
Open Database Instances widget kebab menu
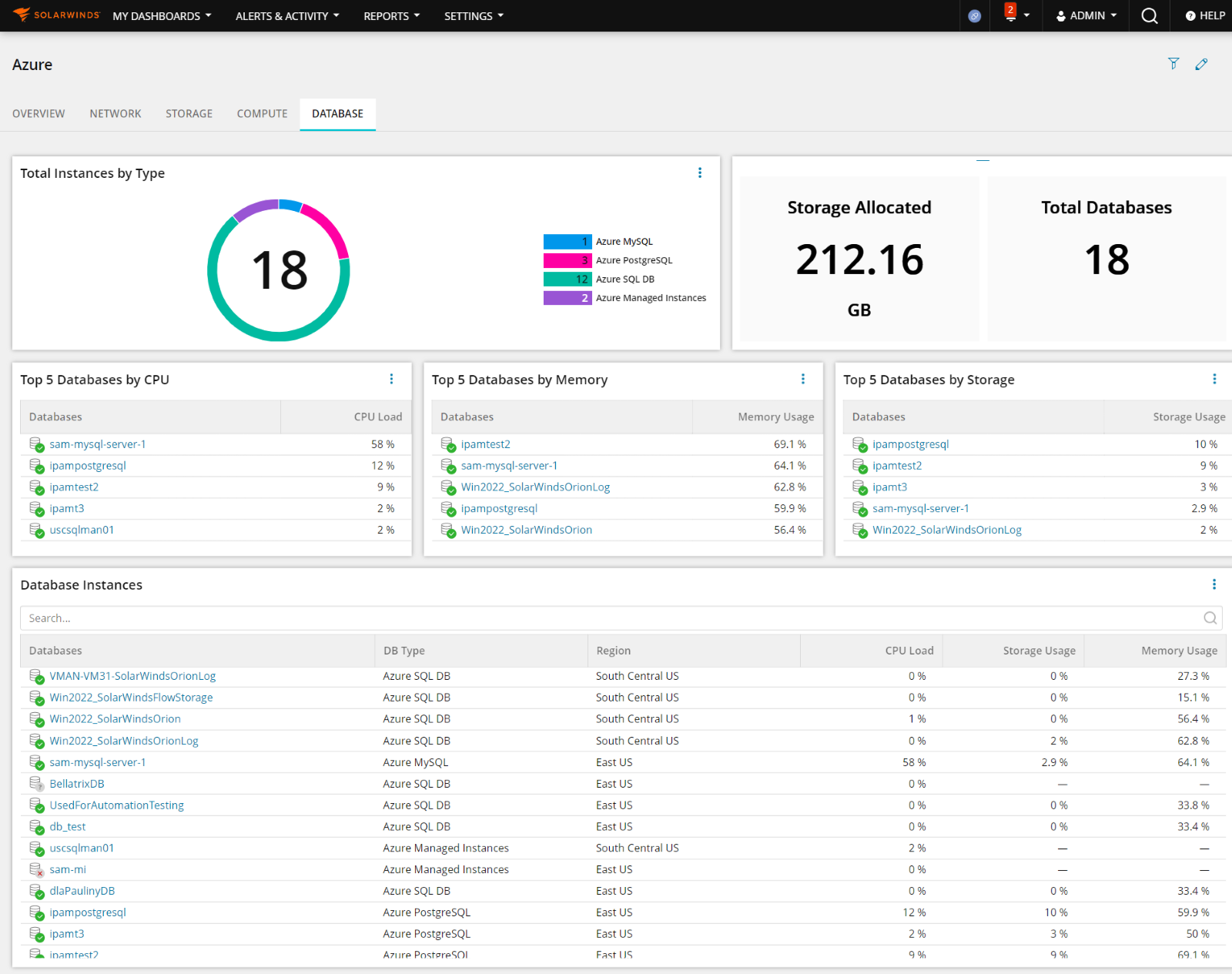point(1214,584)
